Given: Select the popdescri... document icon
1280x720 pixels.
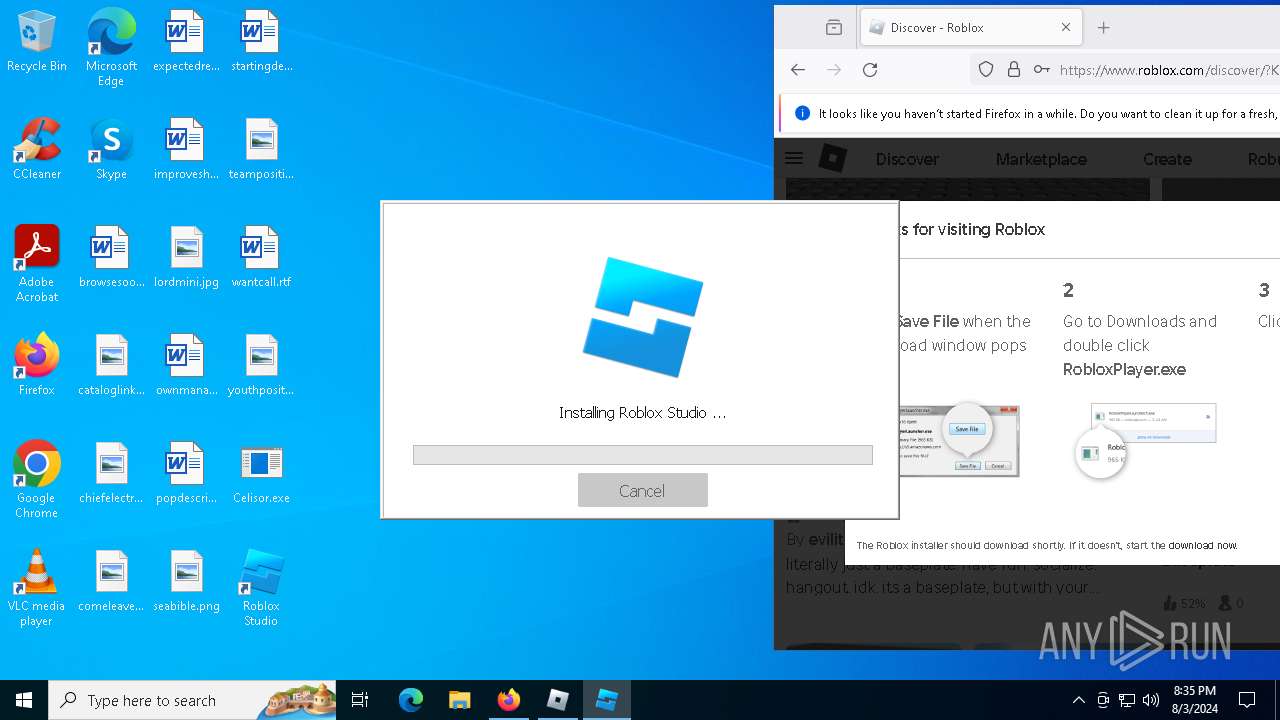Looking at the screenshot, I should click(x=185, y=474).
